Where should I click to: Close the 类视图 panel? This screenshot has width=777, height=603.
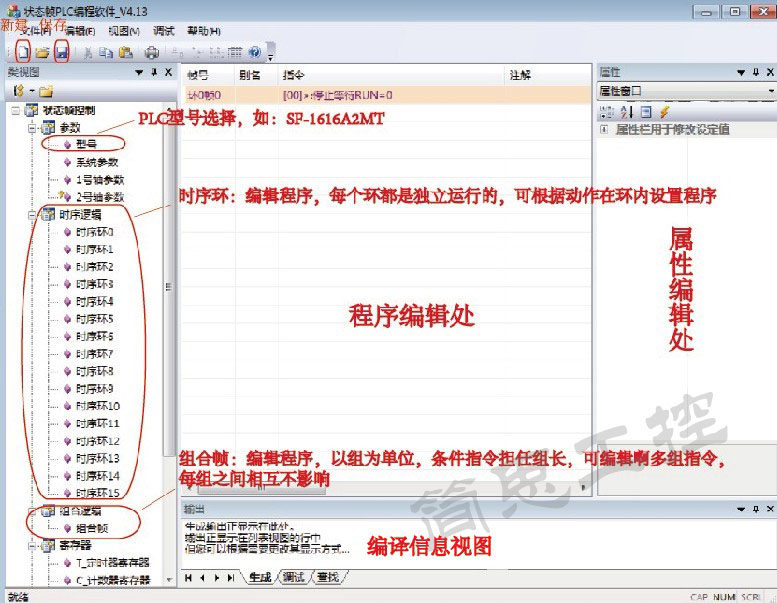pyautogui.click(x=168, y=72)
